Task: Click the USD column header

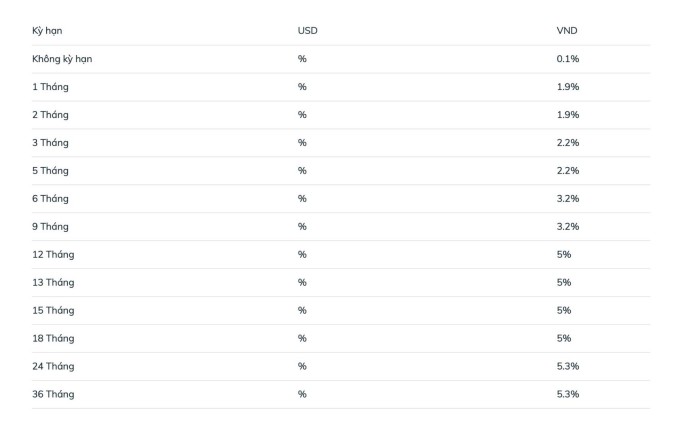Action: (307, 31)
